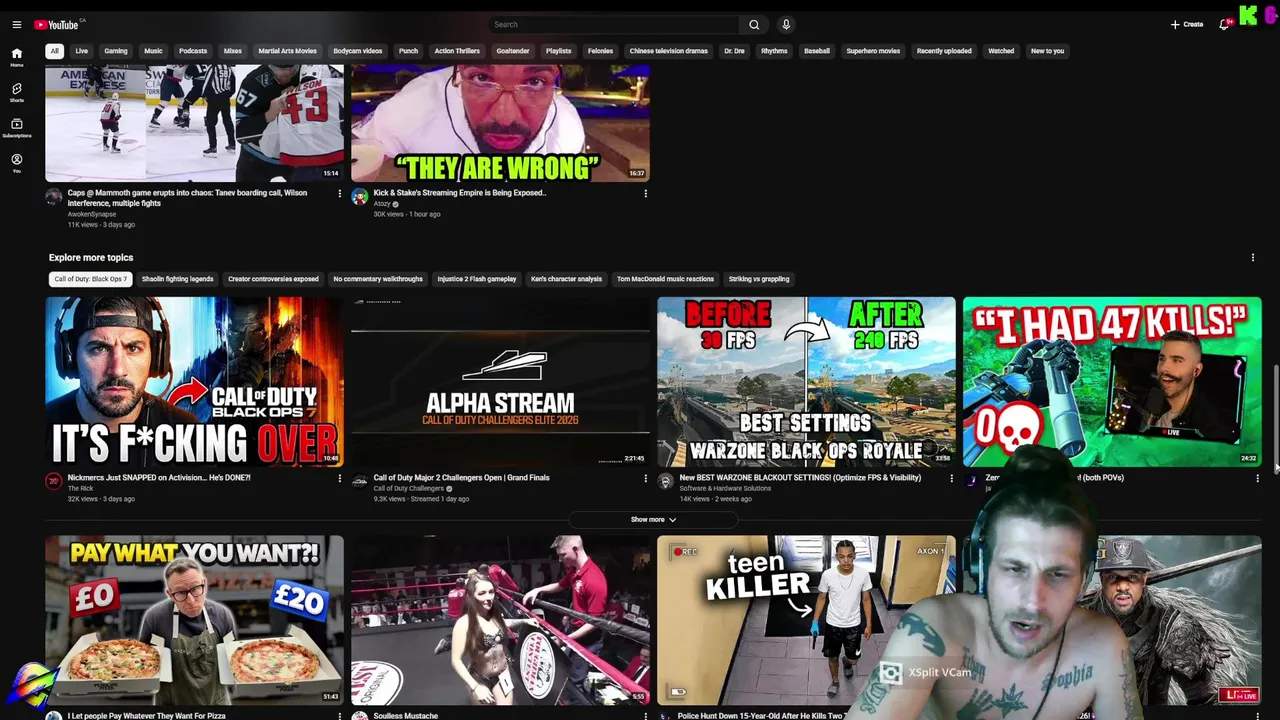
Task: Open the hockey fight video thumbnail
Action: coord(194,123)
